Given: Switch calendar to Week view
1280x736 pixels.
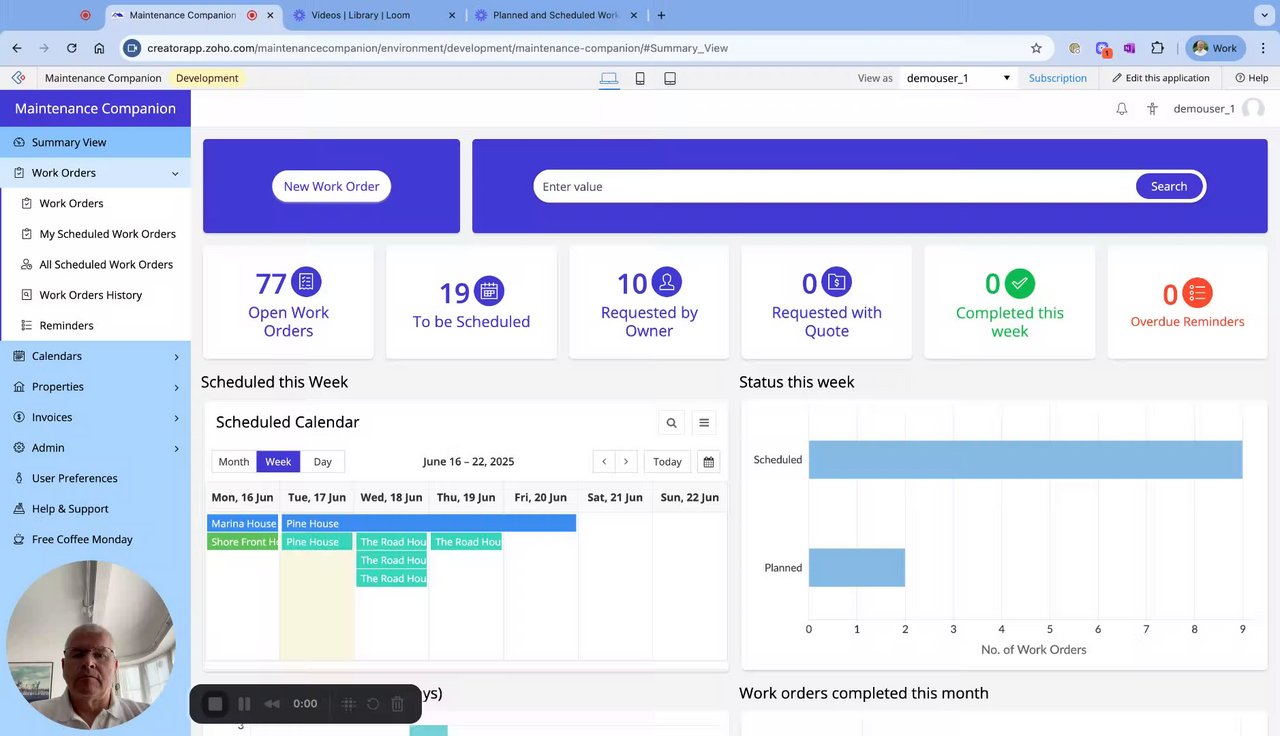Looking at the screenshot, I should (278, 462).
